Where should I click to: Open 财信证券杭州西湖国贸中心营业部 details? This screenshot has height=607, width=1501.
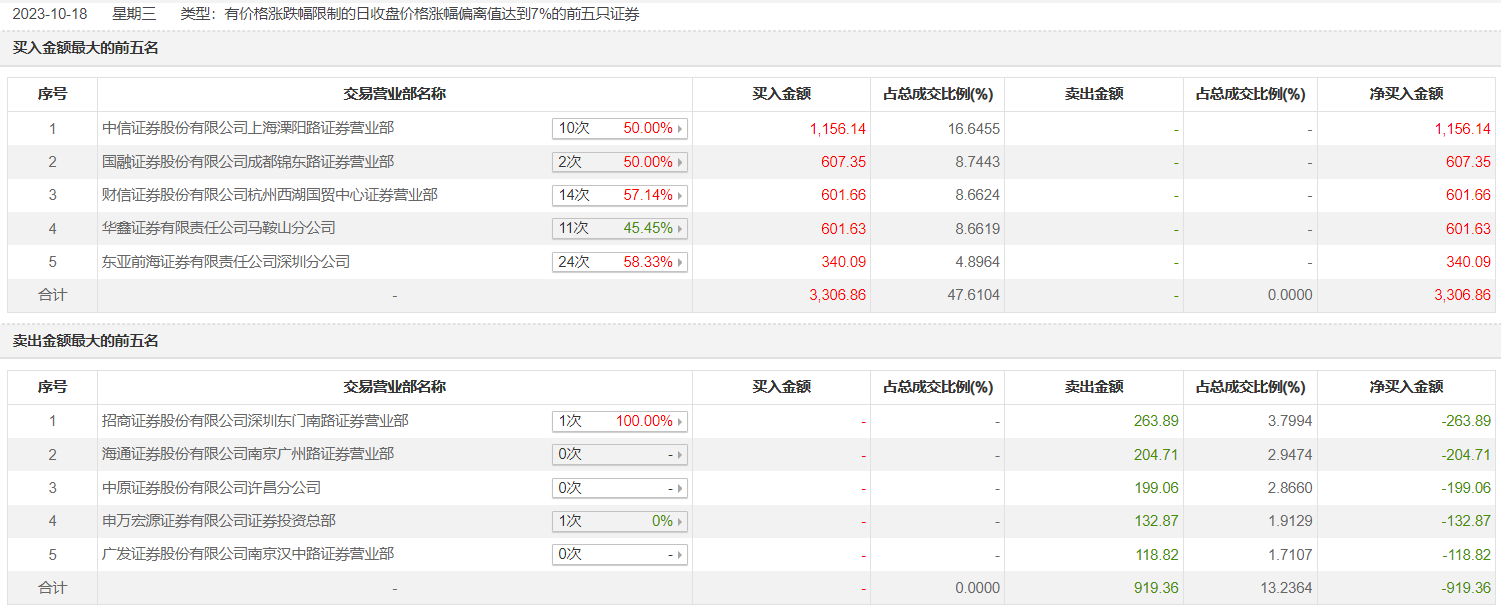(270, 195)
